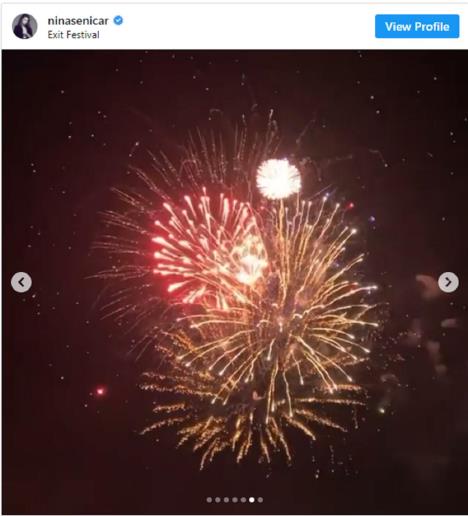Select the fourth carousel dot
This screenshot has height=516, width=468.
click(235, 500)
